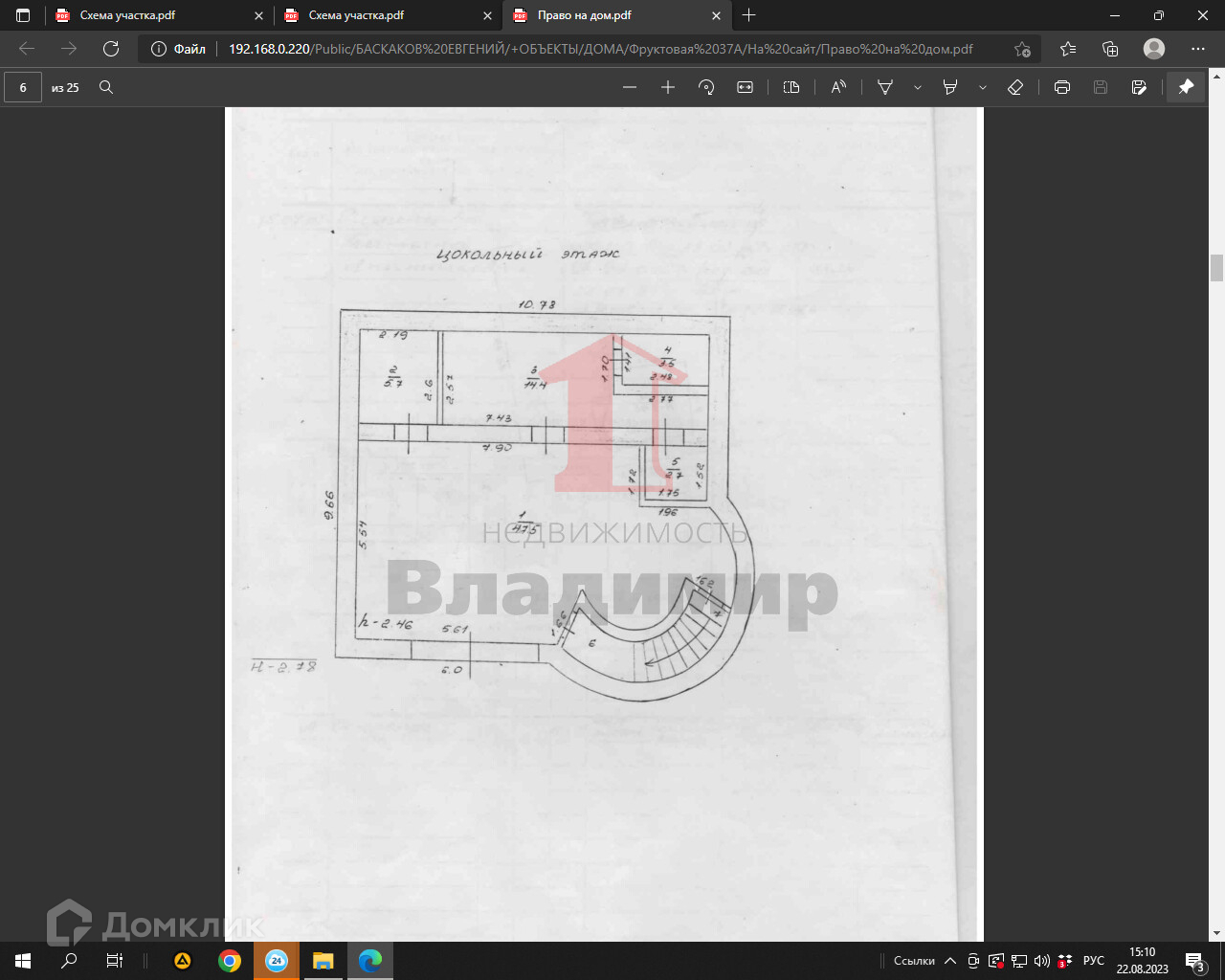Open a new browser tab

[749, 15]
